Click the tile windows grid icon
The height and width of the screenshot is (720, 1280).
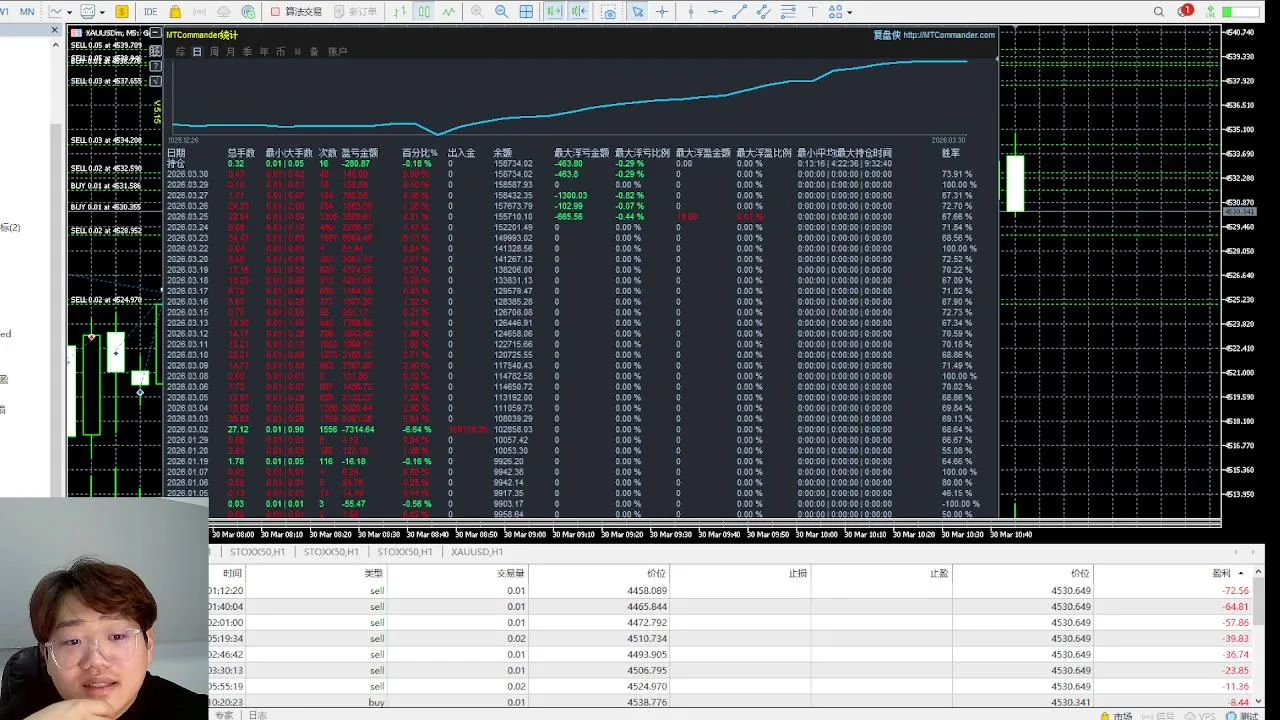point(527,12)
